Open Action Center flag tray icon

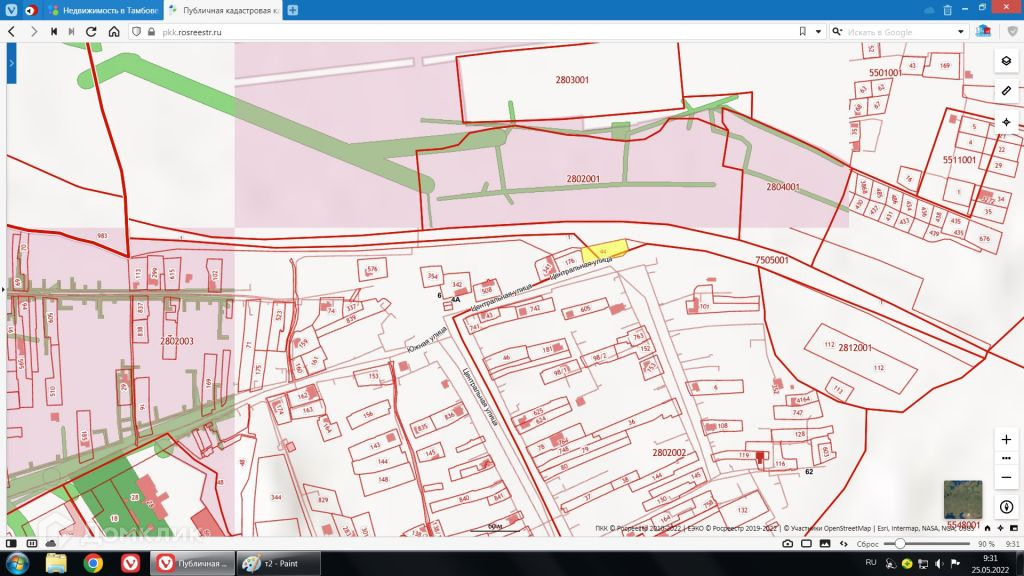(x=955, y=563)
